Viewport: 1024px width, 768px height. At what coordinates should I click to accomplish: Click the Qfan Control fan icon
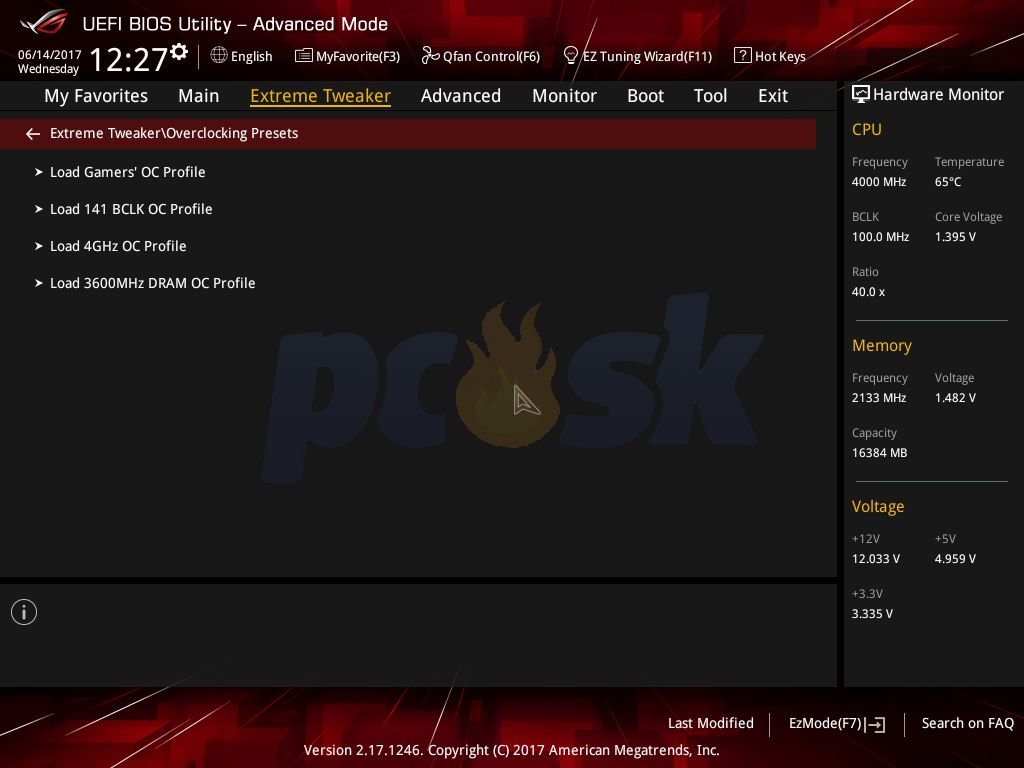(430, 56)
